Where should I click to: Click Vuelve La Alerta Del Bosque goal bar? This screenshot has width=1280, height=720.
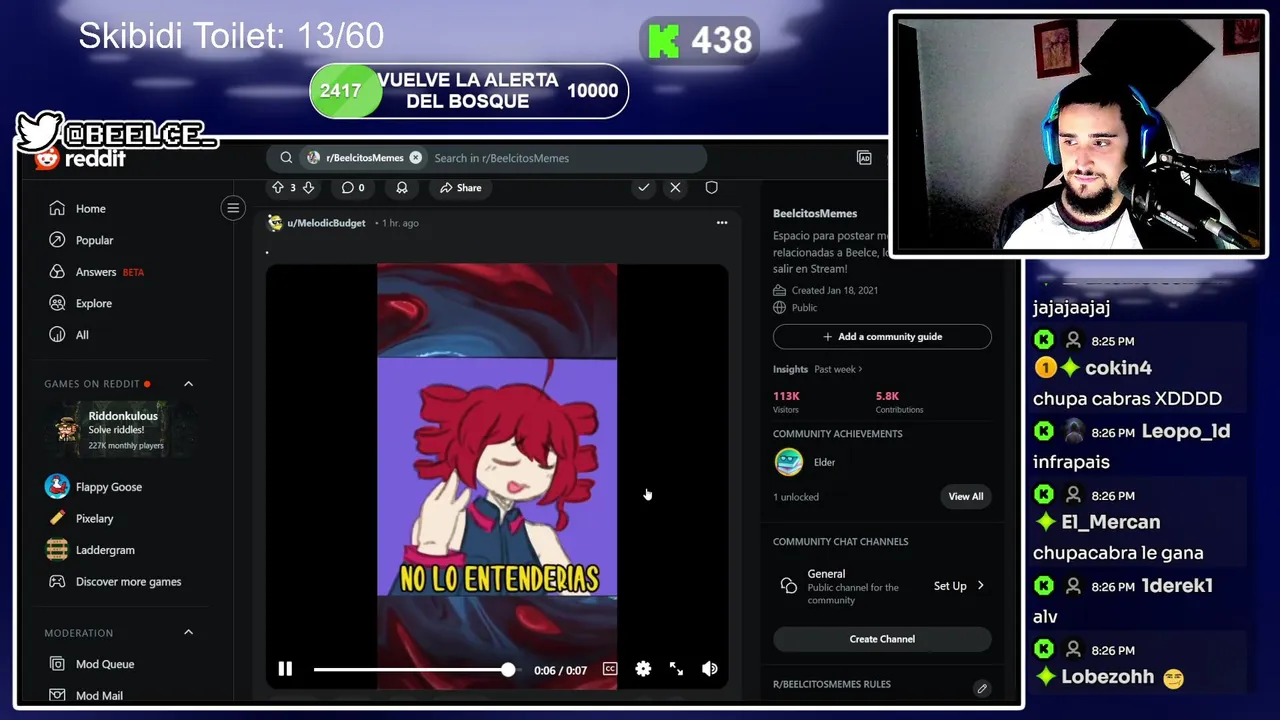click(x=469, y=91)
